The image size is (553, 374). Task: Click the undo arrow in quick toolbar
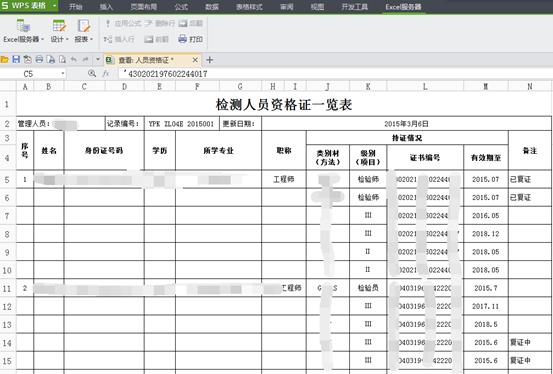coord(73,60)
